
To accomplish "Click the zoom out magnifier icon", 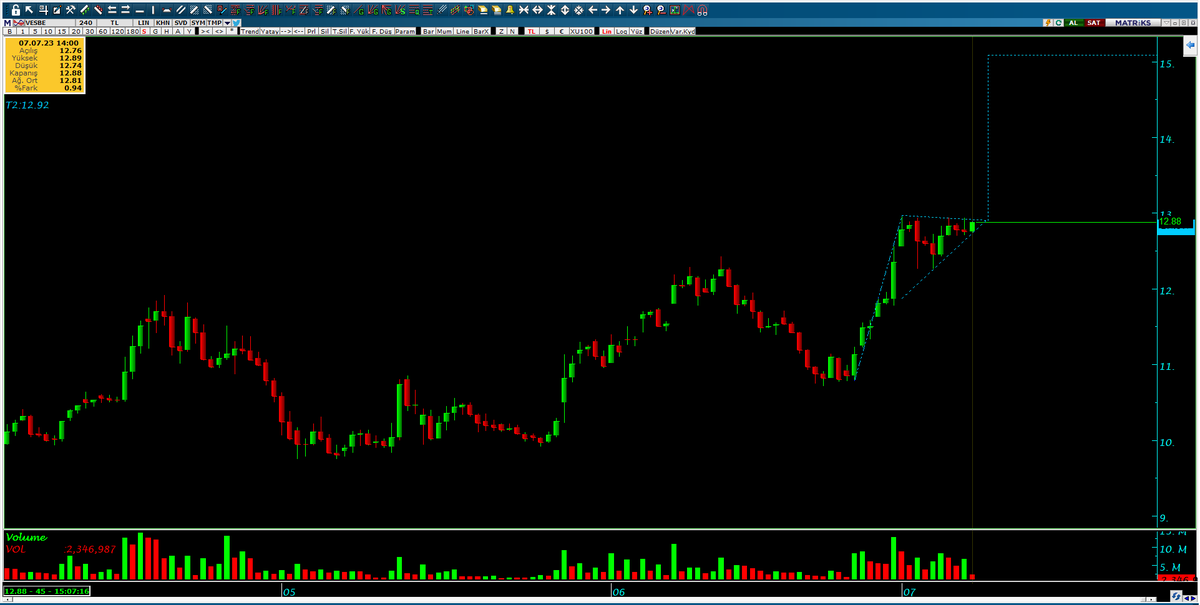I will pyautogui.click(x=661, y=10).
